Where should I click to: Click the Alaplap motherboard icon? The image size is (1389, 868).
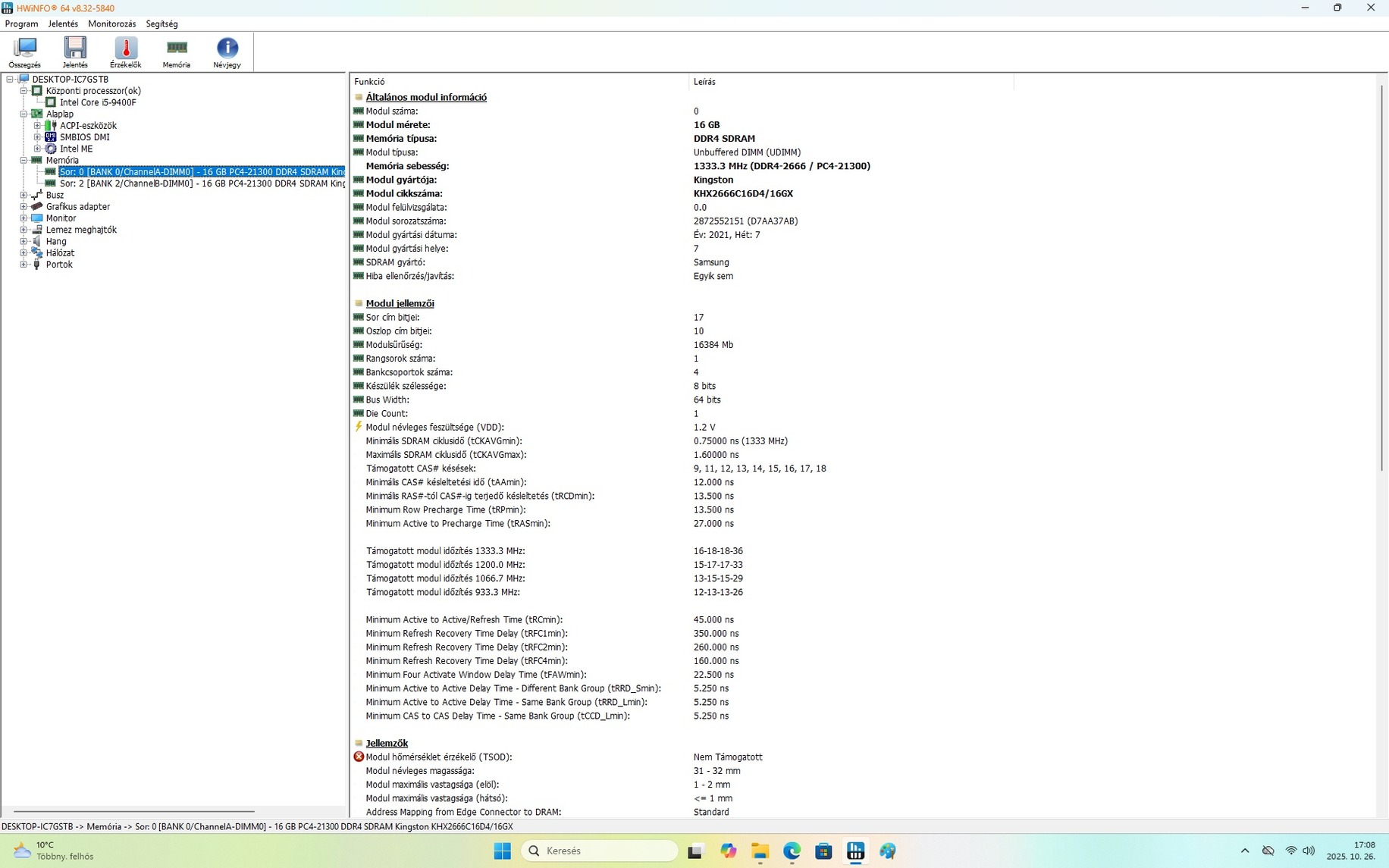point(36,114)
